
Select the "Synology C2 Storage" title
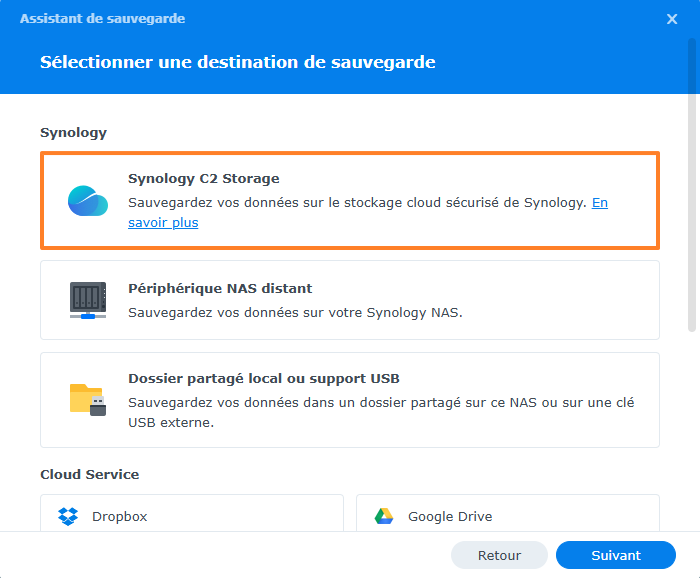(204, 179)
